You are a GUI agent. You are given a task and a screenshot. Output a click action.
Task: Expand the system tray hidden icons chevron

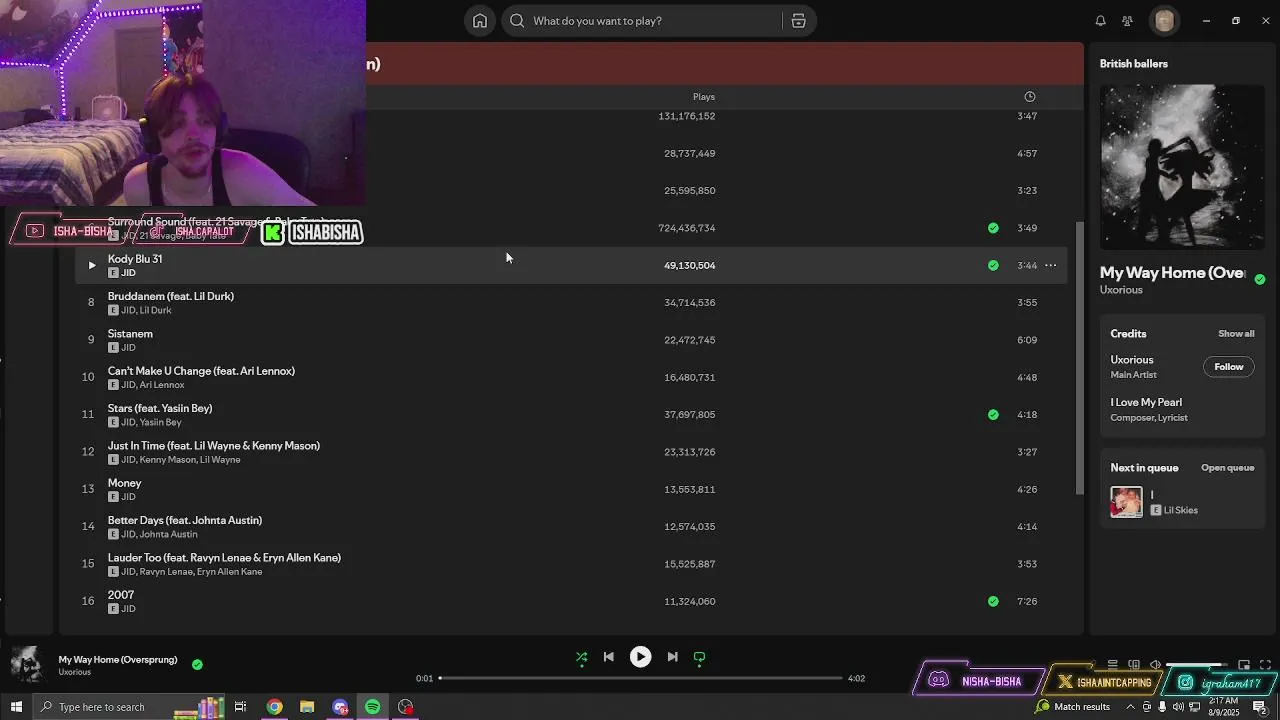1131,707
